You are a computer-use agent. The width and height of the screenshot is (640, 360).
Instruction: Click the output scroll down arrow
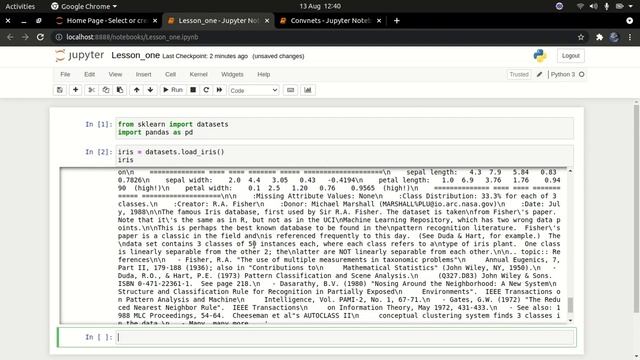tap(570, 320)
